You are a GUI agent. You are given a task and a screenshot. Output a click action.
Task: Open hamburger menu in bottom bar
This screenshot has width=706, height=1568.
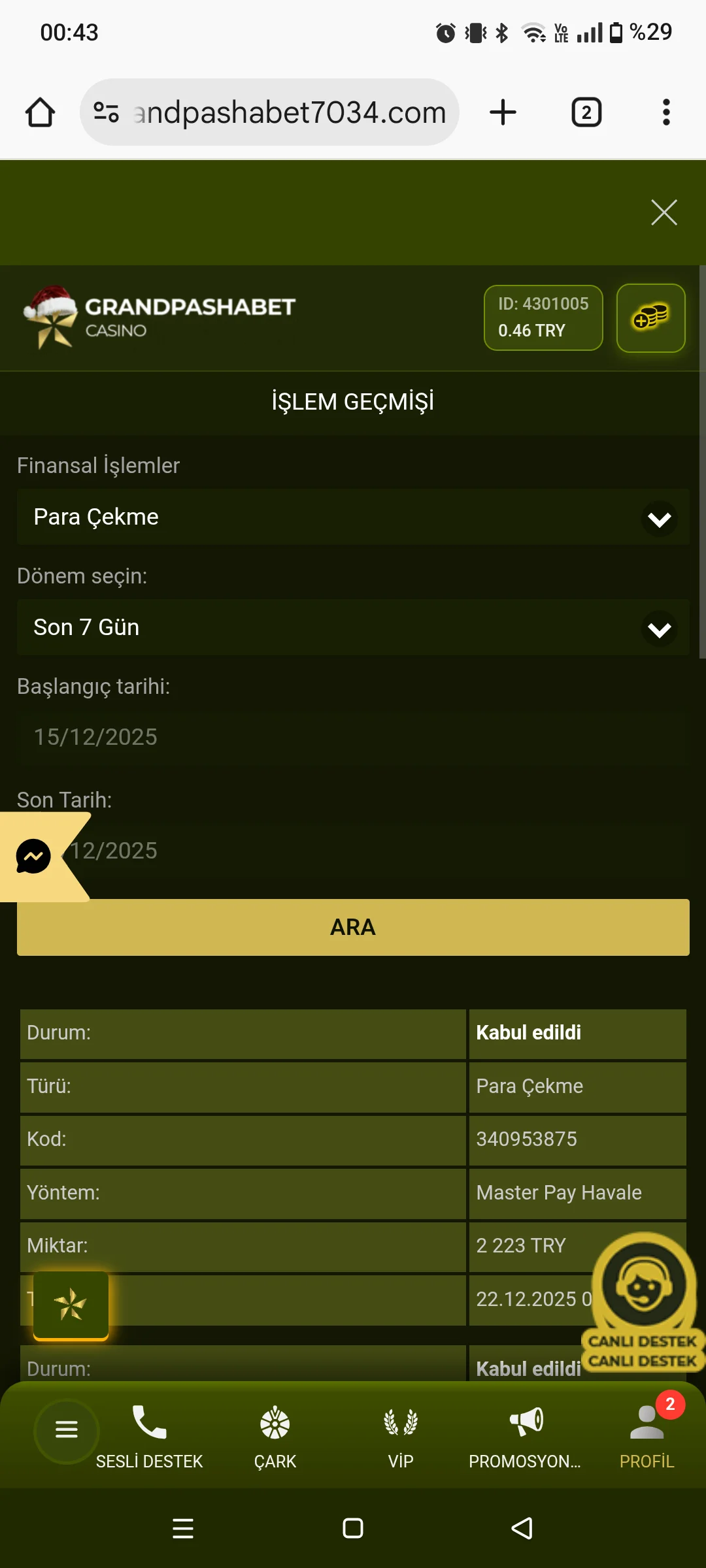[67, 1430]
